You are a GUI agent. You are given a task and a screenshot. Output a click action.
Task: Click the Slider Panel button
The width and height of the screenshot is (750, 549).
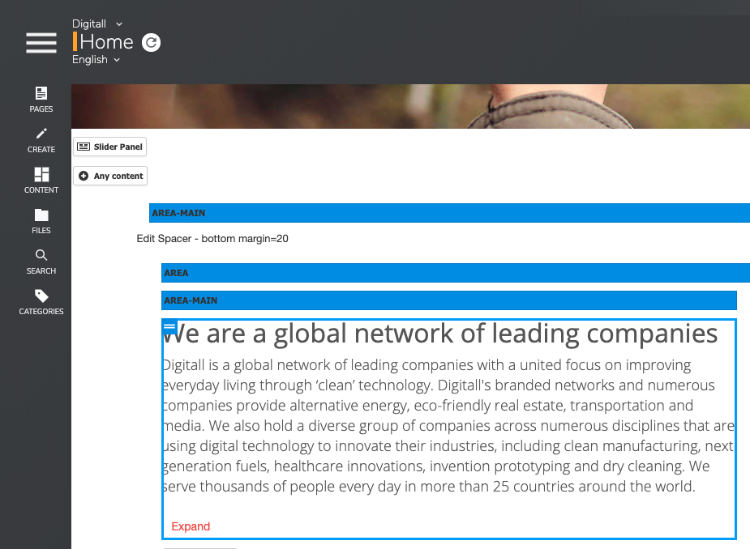[x=110, y=147]
